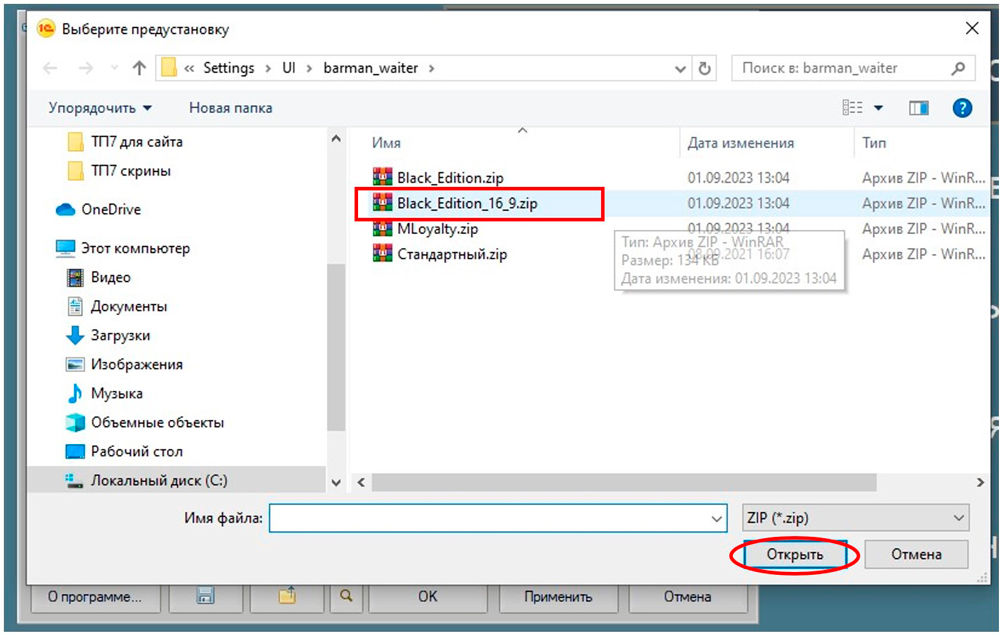The width and height of the screenshot is (1000, 635).
Task: Toggle the preview pane icon
Action: click(x=918, y=108)
